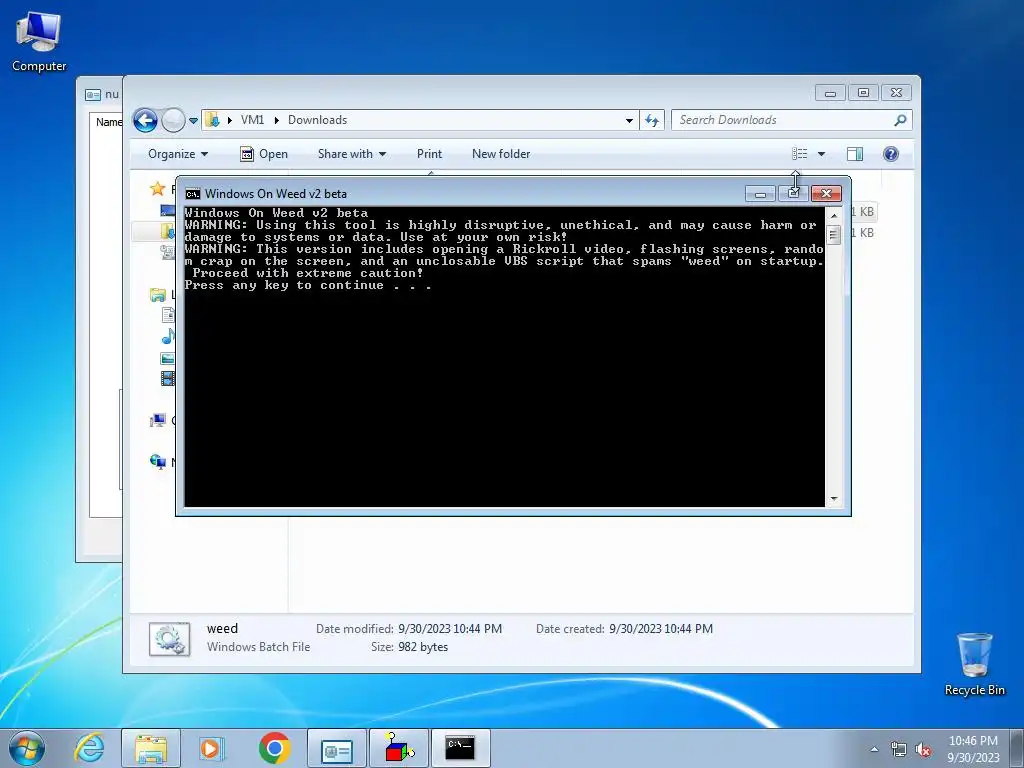Maximize the Downloads Explorer window

[x=863, y=93]
